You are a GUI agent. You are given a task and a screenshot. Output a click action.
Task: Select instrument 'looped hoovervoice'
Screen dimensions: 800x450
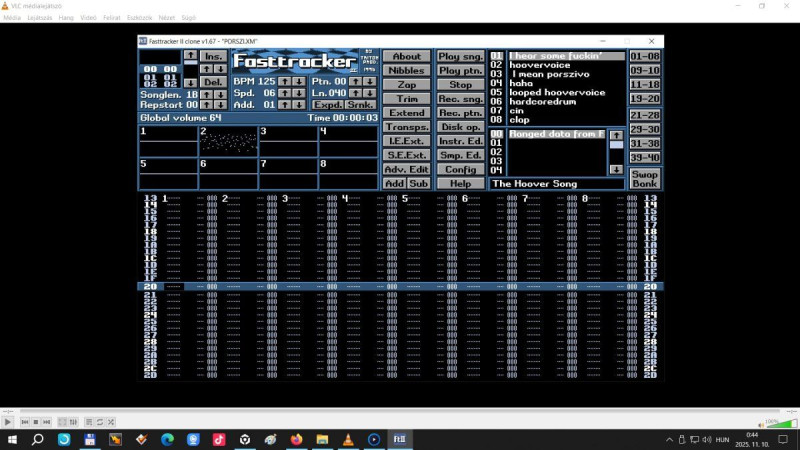point(557,92)
